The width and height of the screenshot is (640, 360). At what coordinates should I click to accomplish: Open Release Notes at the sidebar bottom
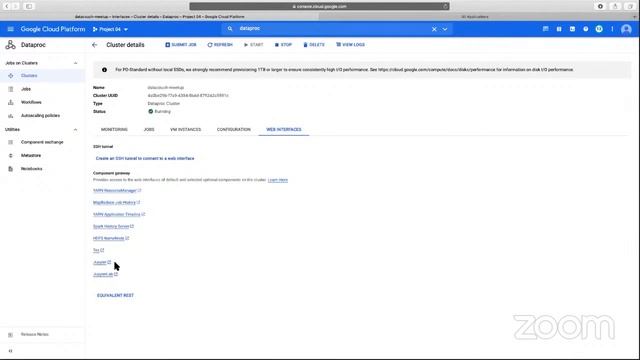click(42, 334)
